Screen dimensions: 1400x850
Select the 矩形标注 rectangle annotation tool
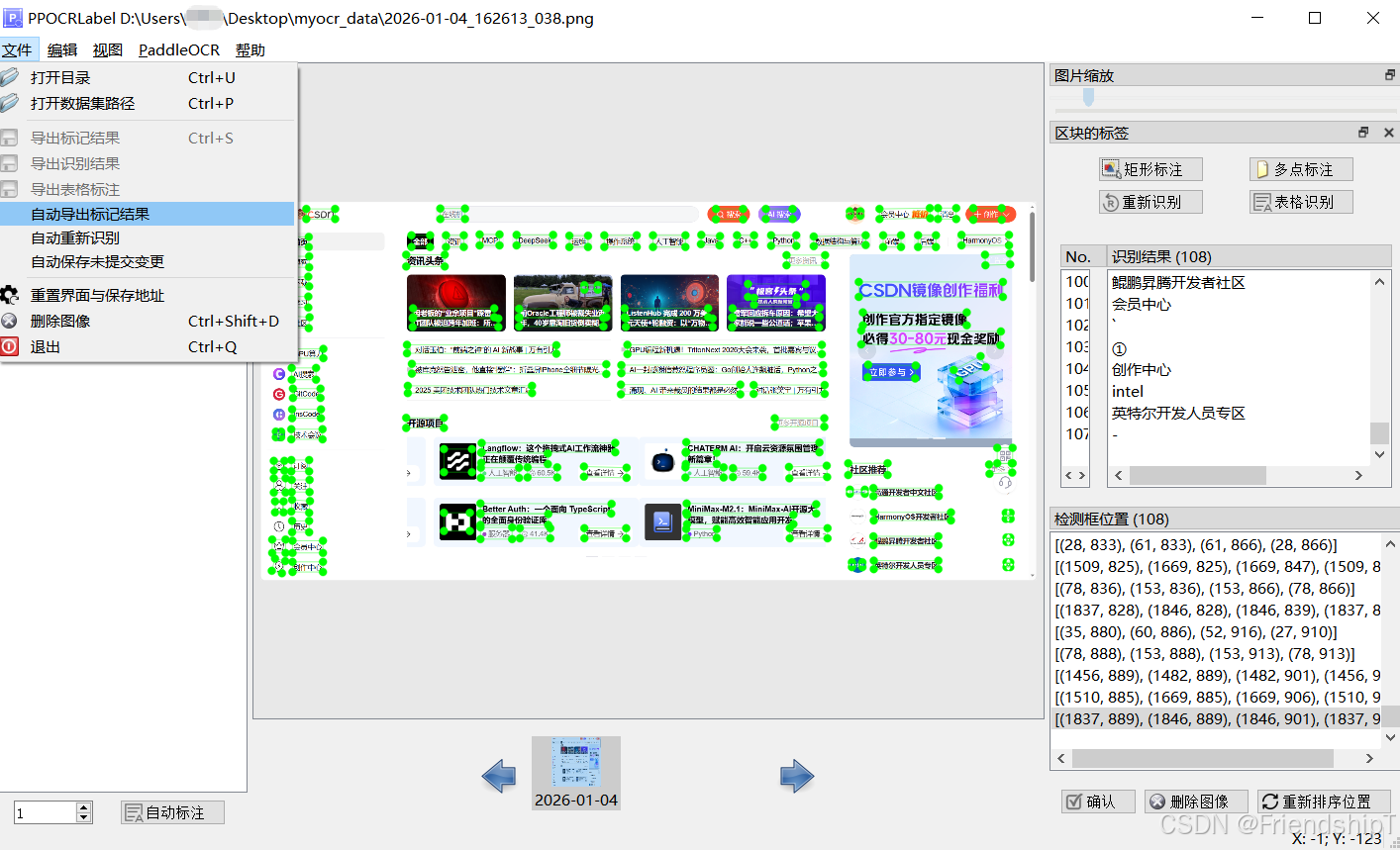(1150, 169)
